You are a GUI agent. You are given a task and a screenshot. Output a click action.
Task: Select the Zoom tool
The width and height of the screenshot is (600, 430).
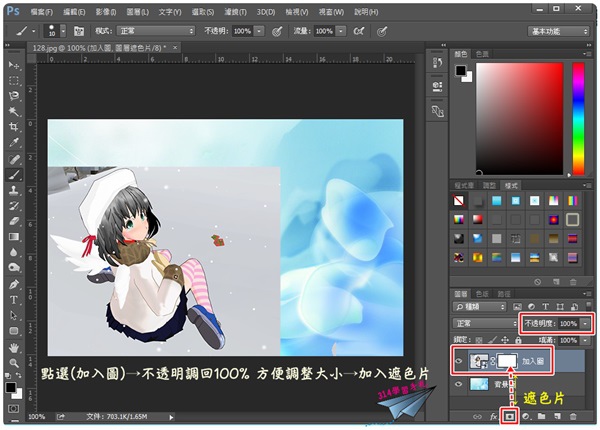tap(14, 363)
